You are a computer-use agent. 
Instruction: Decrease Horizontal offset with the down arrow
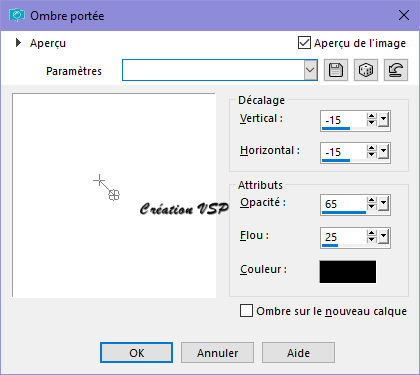coord(371,155)
